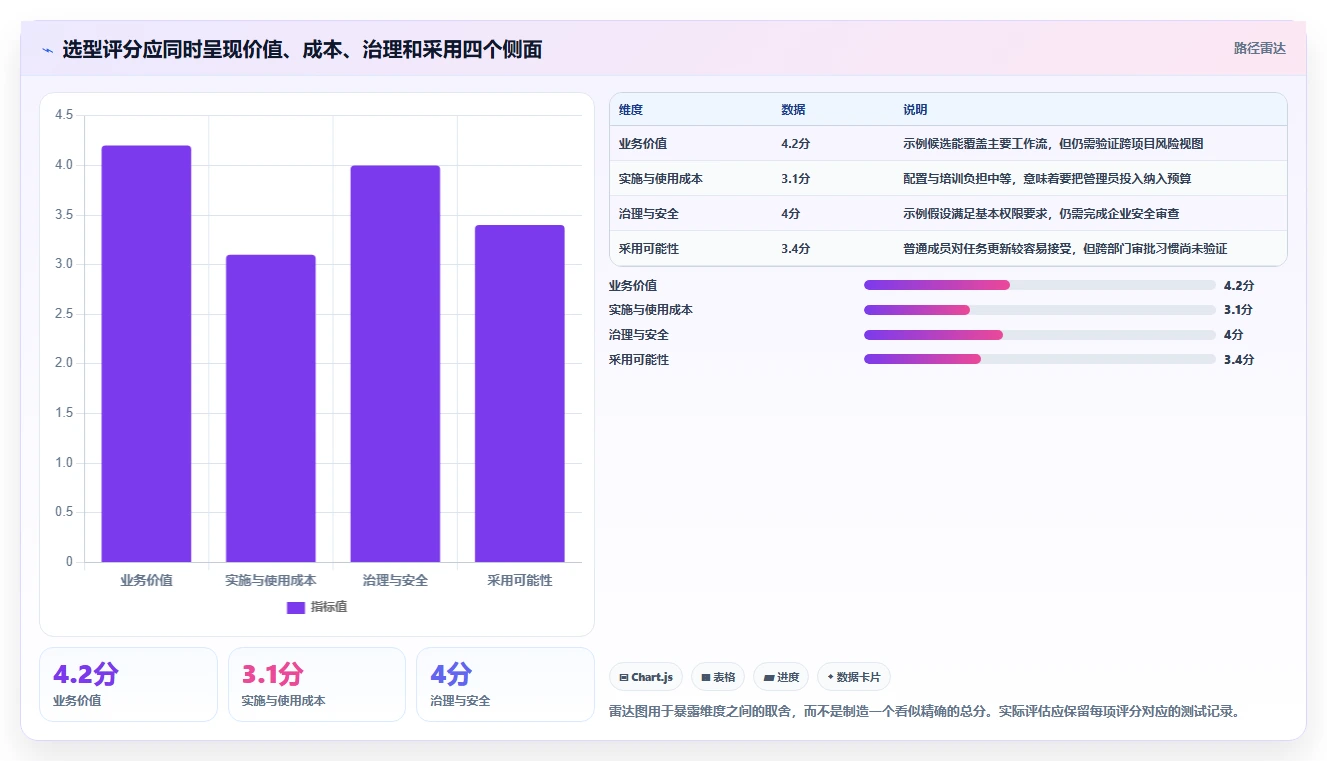Click the 治理与安全 x-axis label on the chart
Screen dimensions: 1327x761
point(395,580)
